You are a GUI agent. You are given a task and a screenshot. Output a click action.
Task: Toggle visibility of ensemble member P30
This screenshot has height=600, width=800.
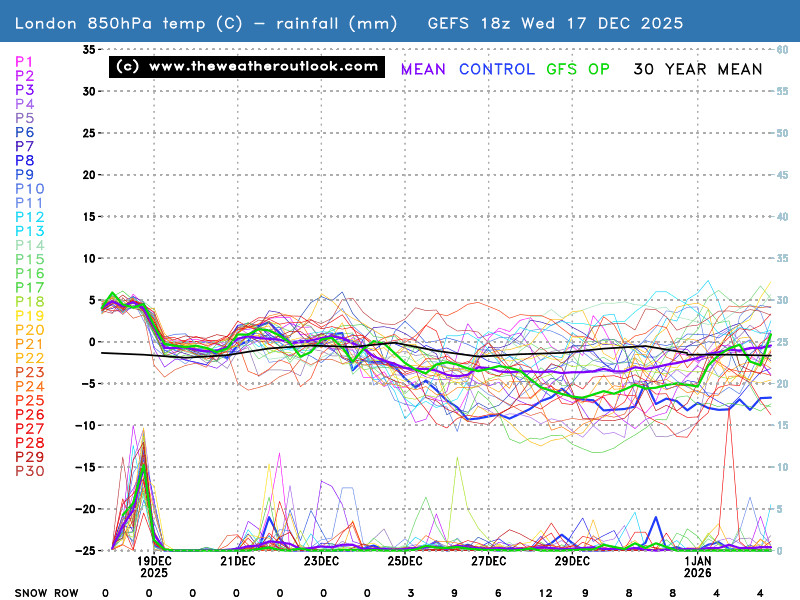coord(28,470)
